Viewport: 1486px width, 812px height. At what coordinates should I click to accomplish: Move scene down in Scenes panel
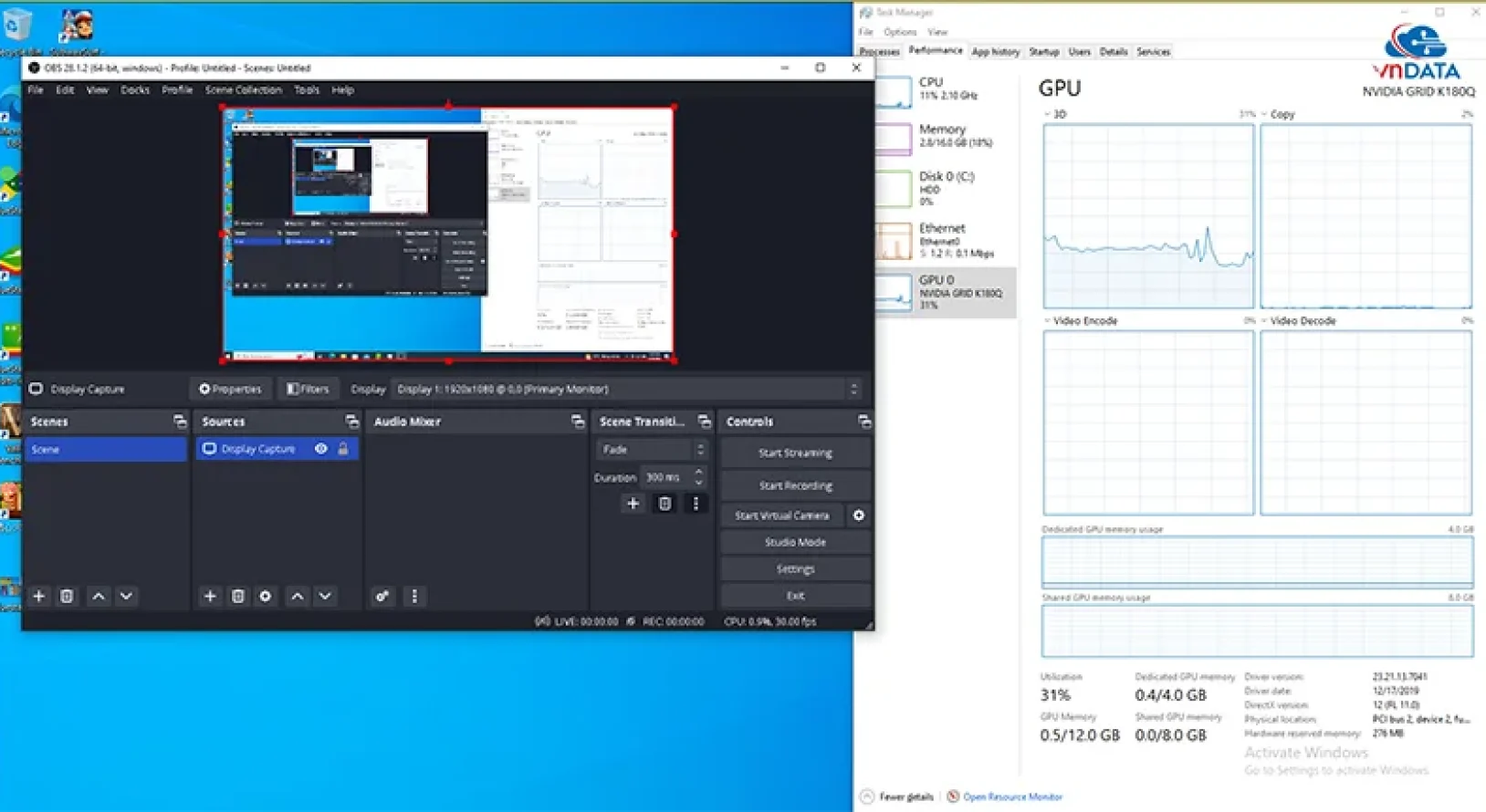tap(126, 596)
